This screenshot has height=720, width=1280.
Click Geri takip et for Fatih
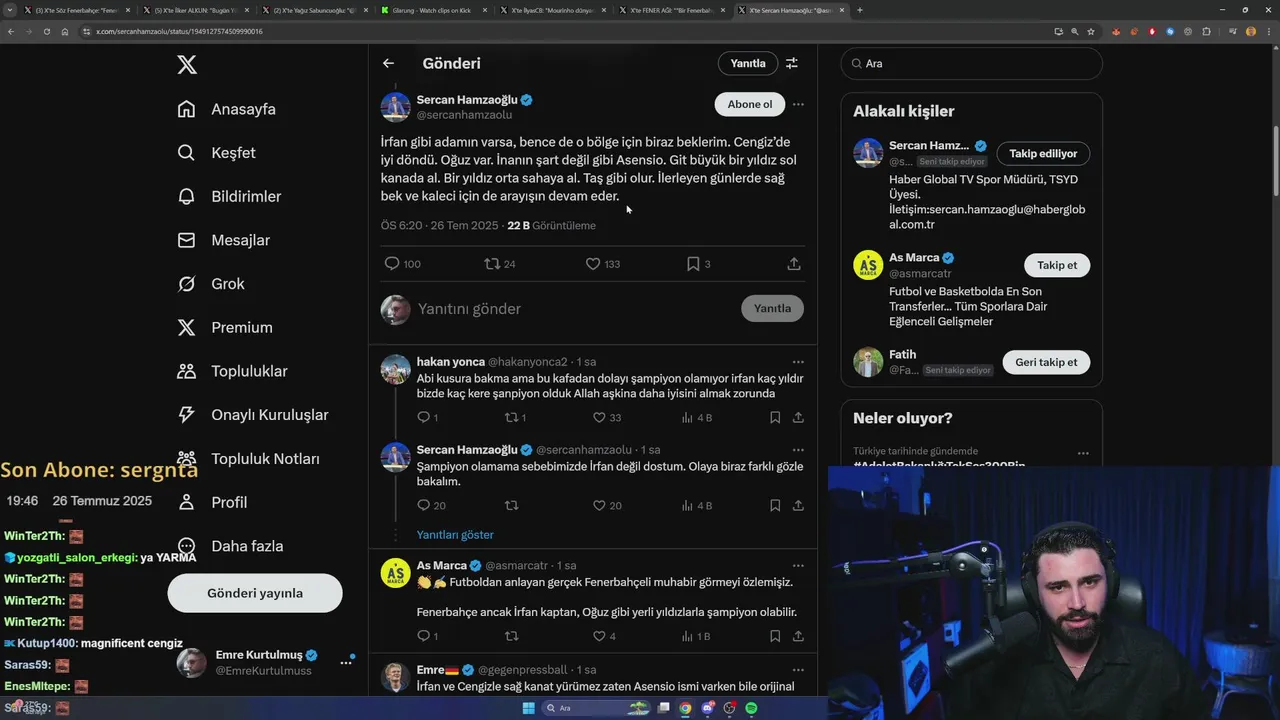(x=1046, y=362)
